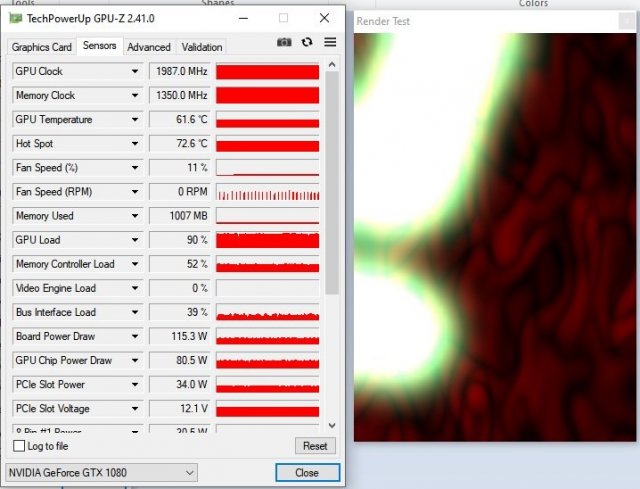Open the GPU Clock sensor dropdown

pos(135,72)
